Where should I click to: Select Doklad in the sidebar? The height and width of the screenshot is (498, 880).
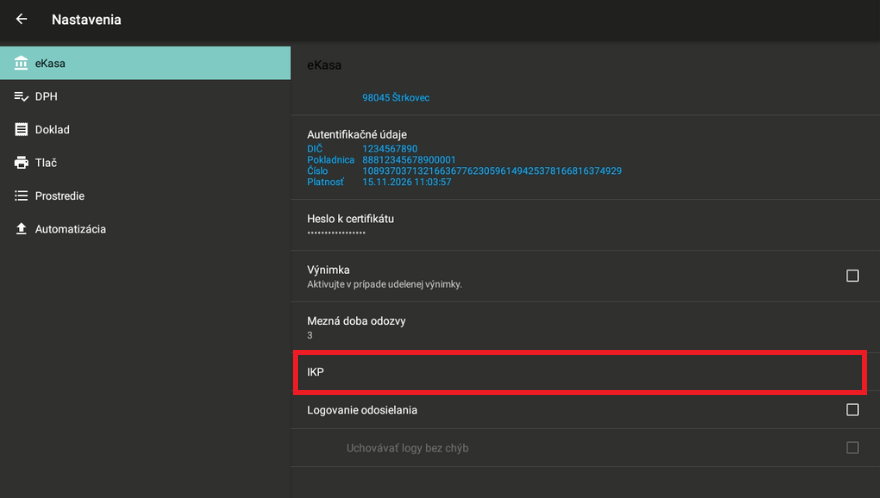[52, 129]
